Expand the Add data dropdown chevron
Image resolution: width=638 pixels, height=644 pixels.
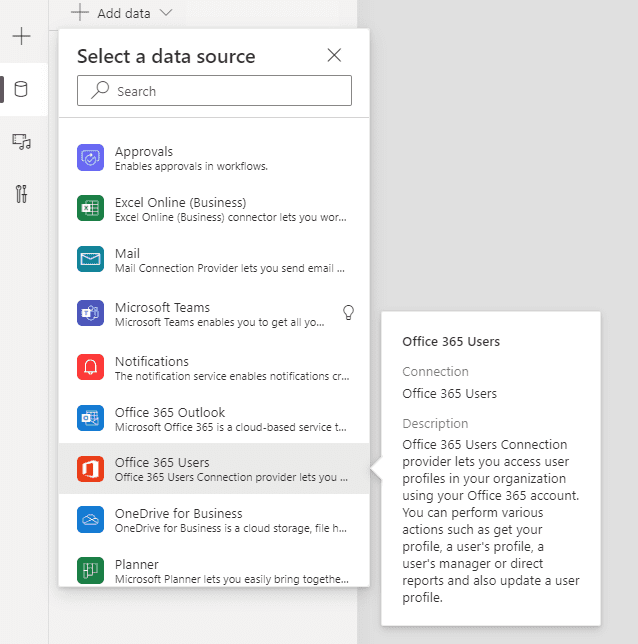[x=166, y=13]
